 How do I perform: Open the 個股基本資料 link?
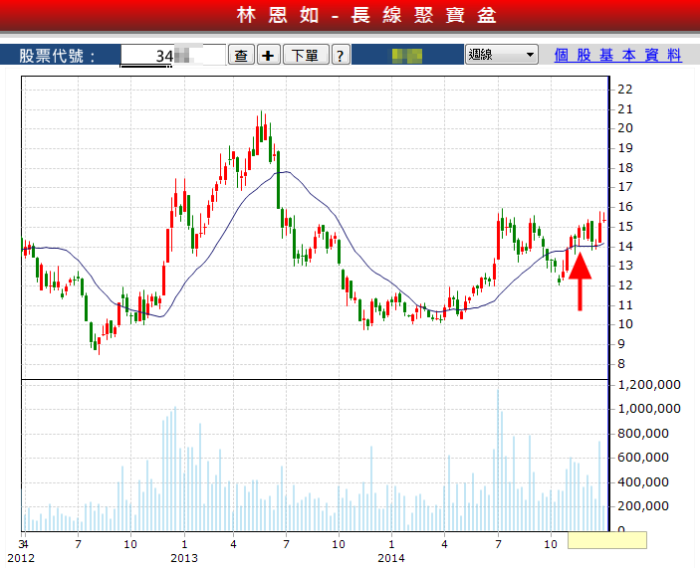point(618,55)
